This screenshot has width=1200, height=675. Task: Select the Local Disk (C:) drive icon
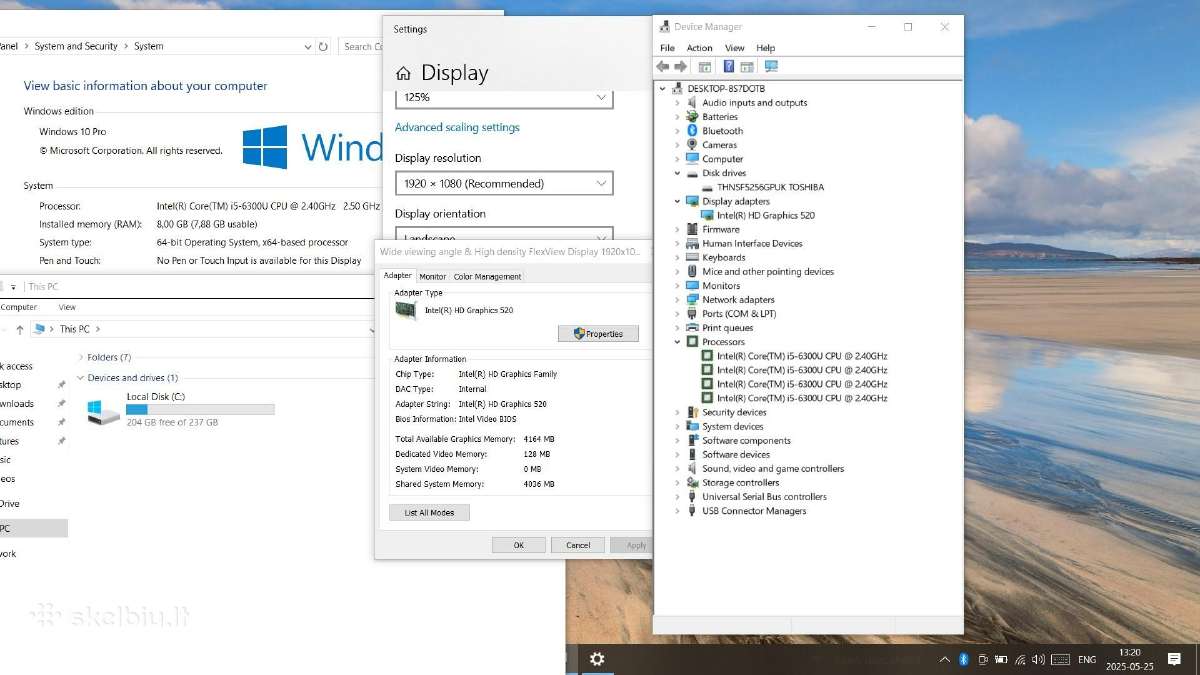(103, 412)
